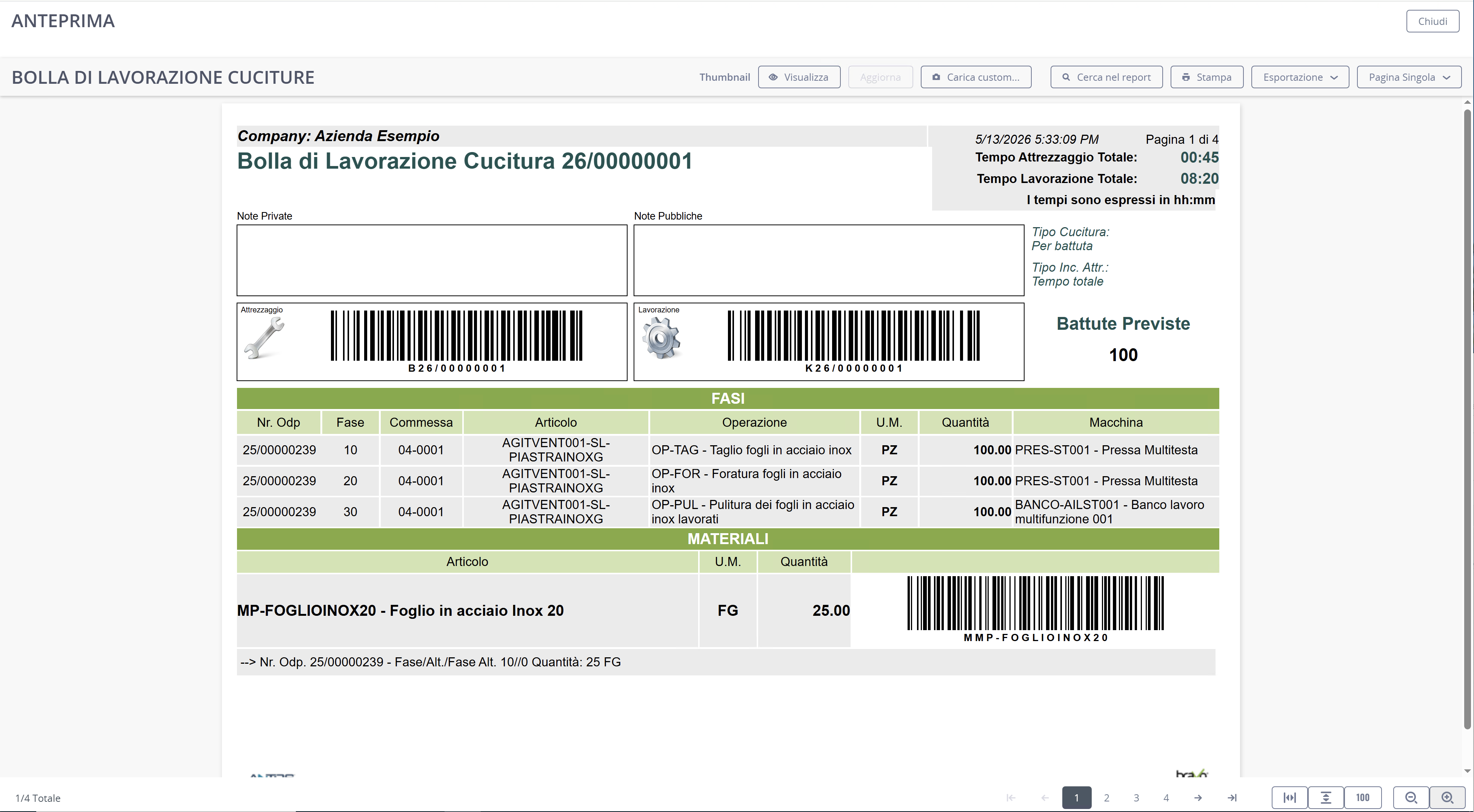
Task: Expand the Esportazione dropdown
Action: click(x=1300, y=77)
